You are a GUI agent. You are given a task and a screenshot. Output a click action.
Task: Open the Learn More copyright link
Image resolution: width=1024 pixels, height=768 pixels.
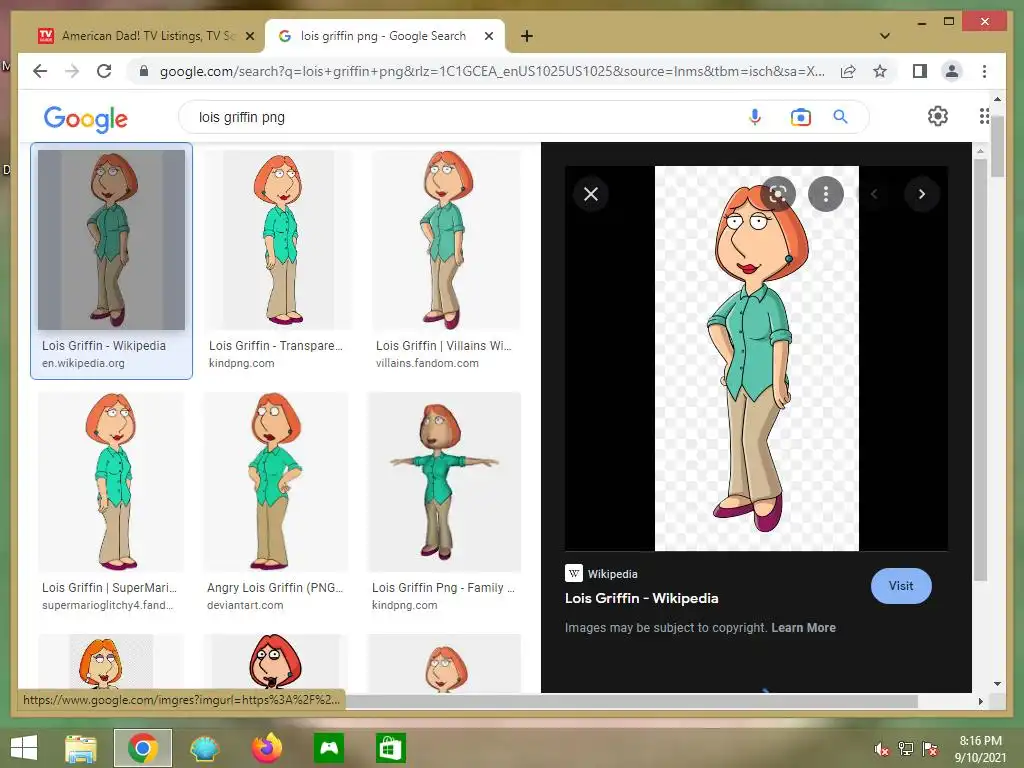coord(803,628)
